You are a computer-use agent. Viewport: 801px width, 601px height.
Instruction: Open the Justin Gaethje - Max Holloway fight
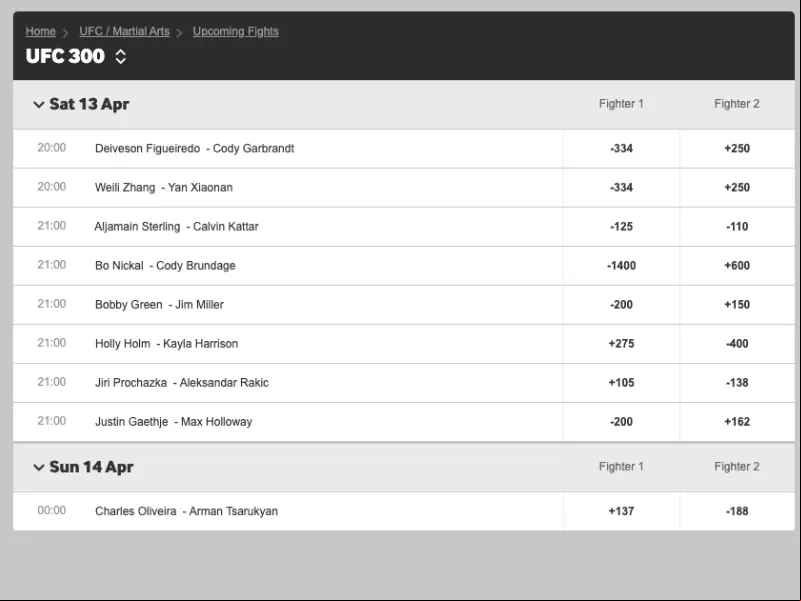tap(173, 422)
